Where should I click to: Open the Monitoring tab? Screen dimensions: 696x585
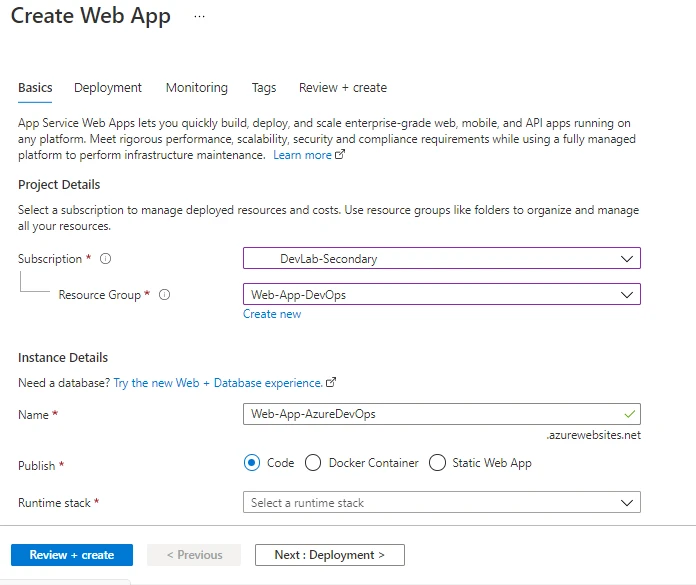[197, 88]
